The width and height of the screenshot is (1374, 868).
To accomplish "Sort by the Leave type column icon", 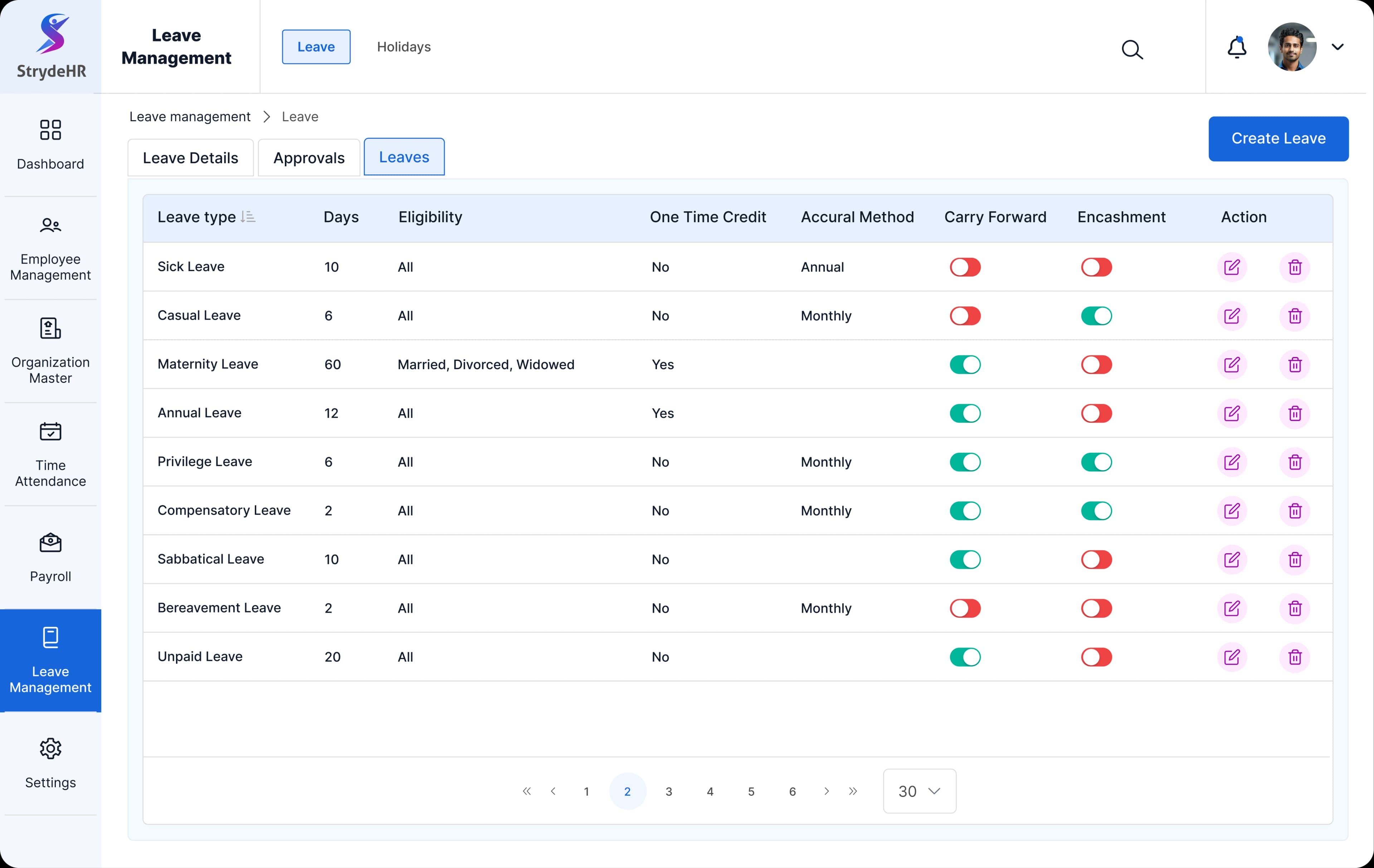I will pyautogui.click(x=248, y=217).
